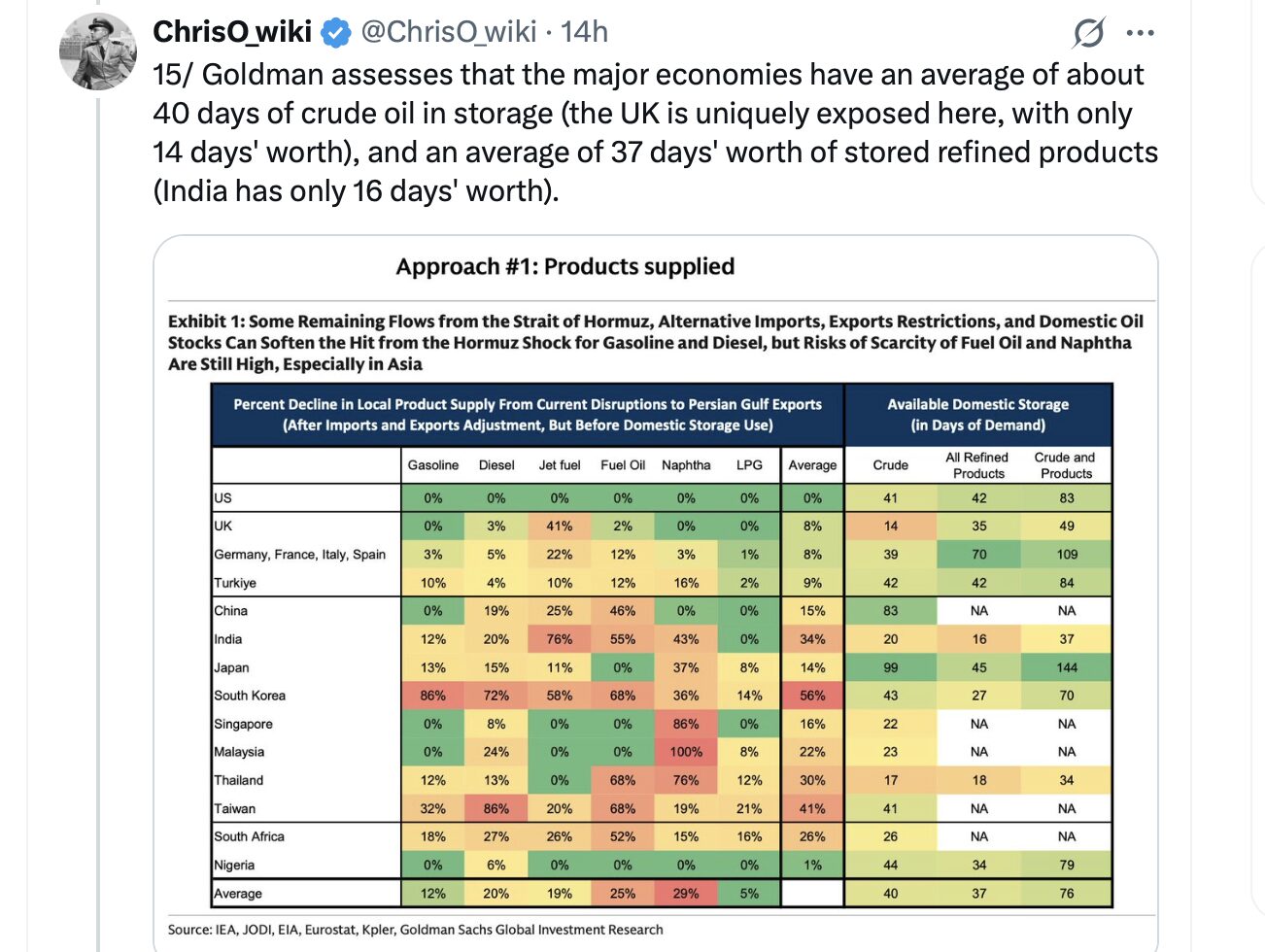Click the "Approach #1: Products supplied" heading
Image resolution: width=1265 pixels, height=952 pixels.
click(564, 266)
